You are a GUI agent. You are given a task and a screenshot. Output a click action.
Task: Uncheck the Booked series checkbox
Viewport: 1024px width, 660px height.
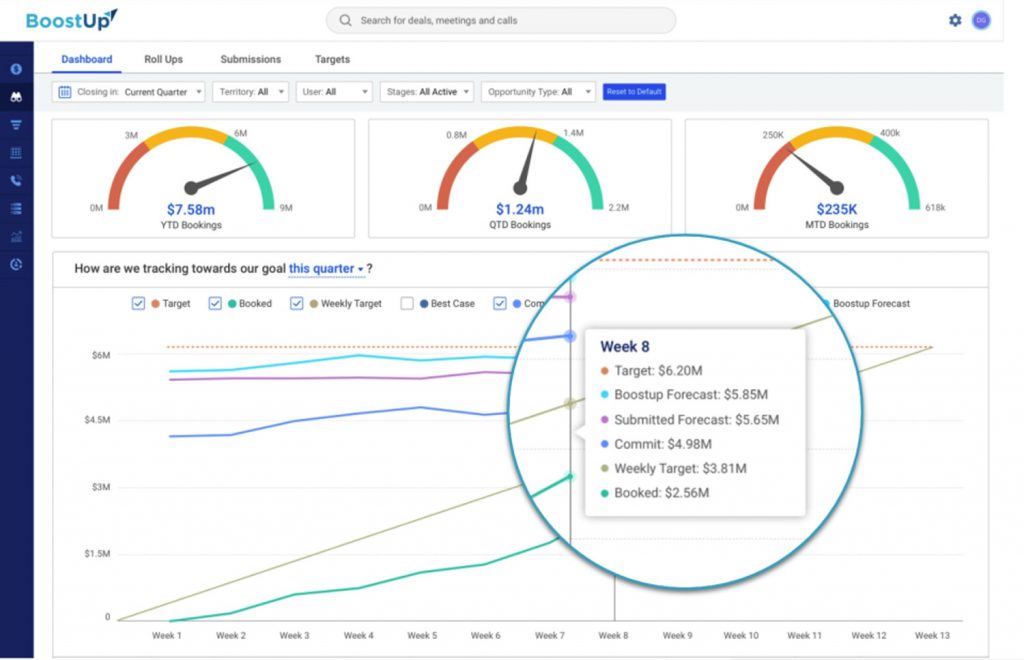point(215,304)
